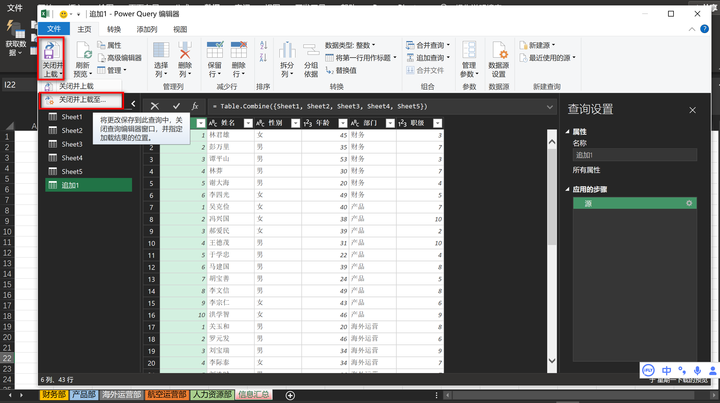
Task: Open All Properties (所有属性) link
Action: tap(586, 170)
